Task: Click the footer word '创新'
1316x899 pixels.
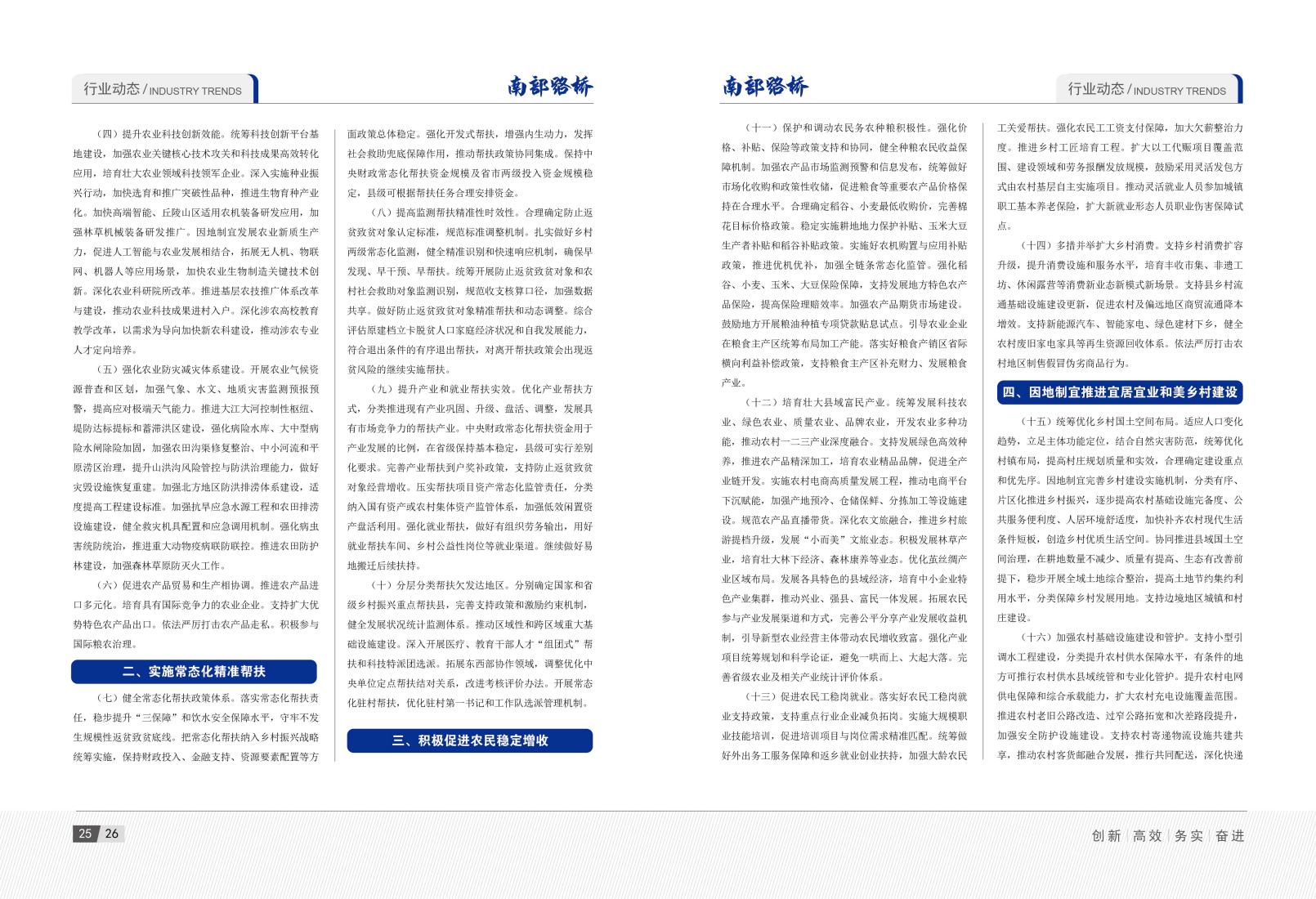Action: click(1106, 835)
